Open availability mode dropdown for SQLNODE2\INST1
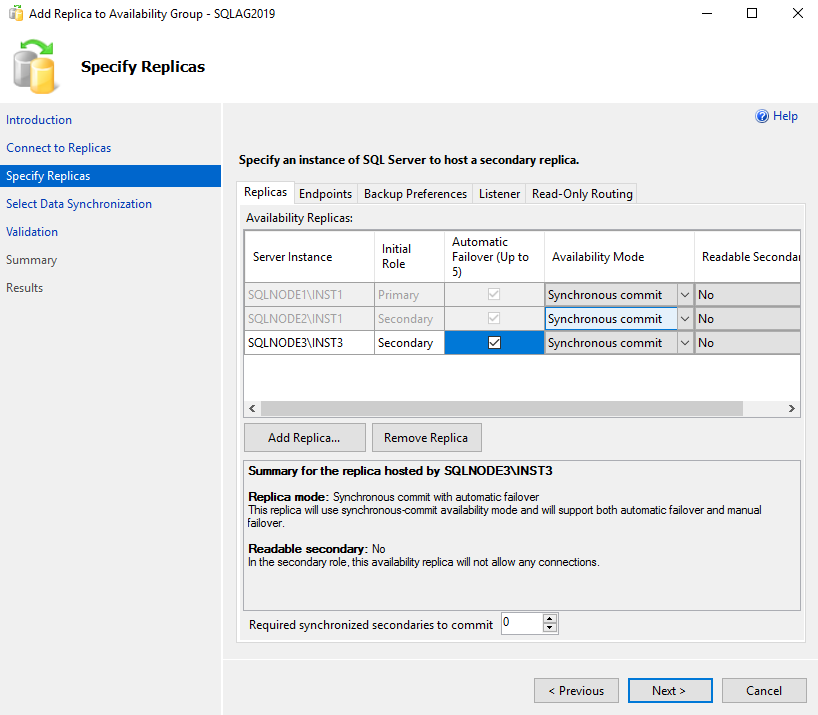This screenshot has height=715, width=818. (684, 319)
